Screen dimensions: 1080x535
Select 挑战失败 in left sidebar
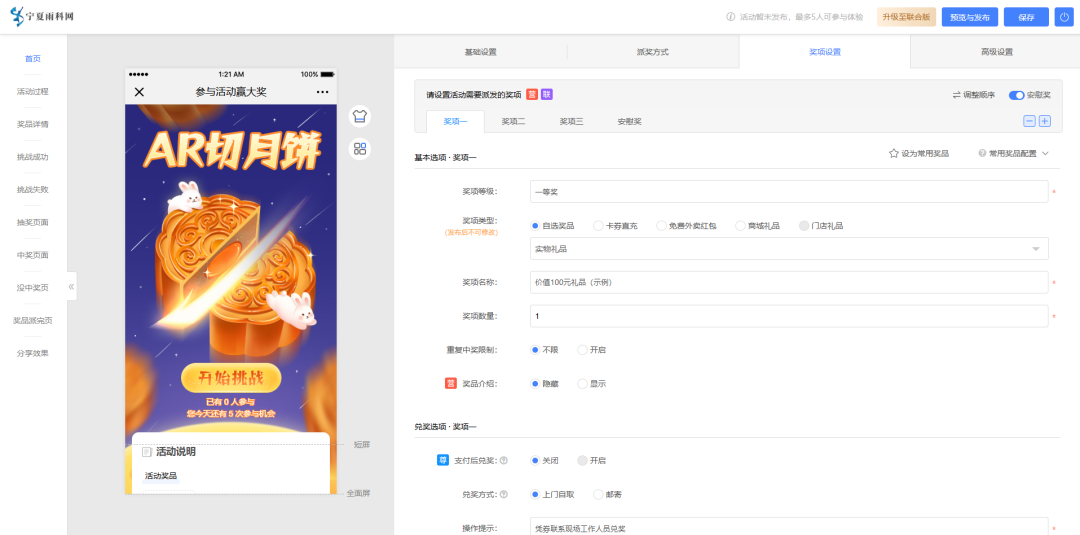33,189
